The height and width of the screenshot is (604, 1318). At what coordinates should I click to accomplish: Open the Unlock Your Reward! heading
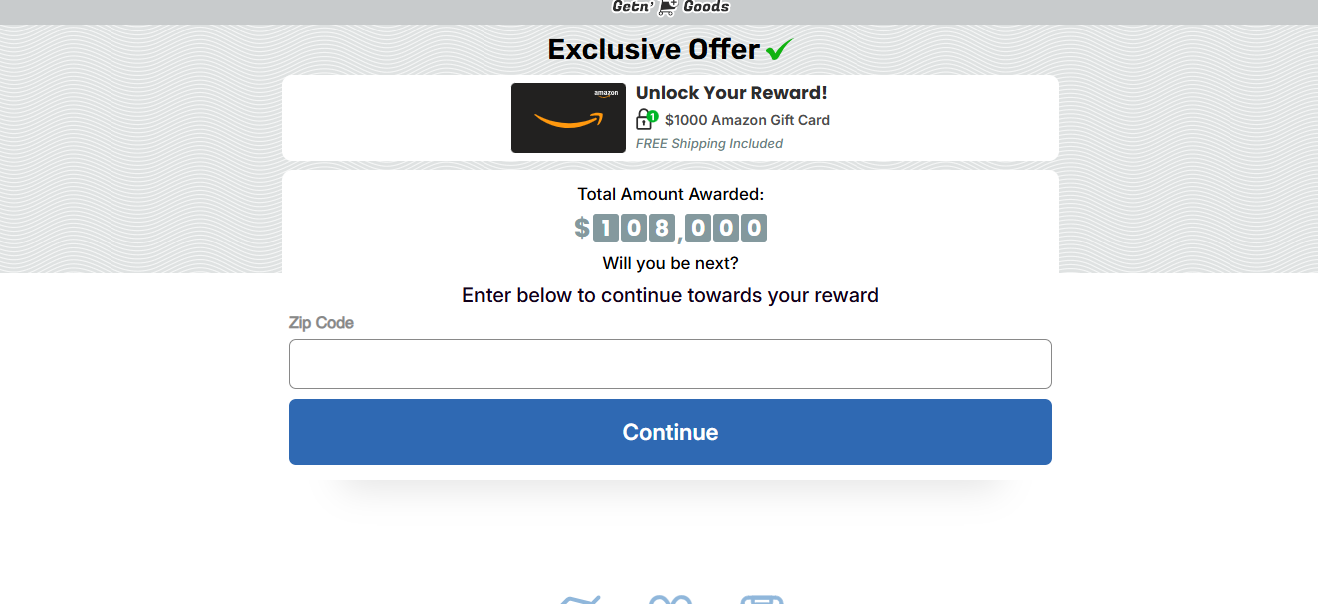(x=731, y=92)
